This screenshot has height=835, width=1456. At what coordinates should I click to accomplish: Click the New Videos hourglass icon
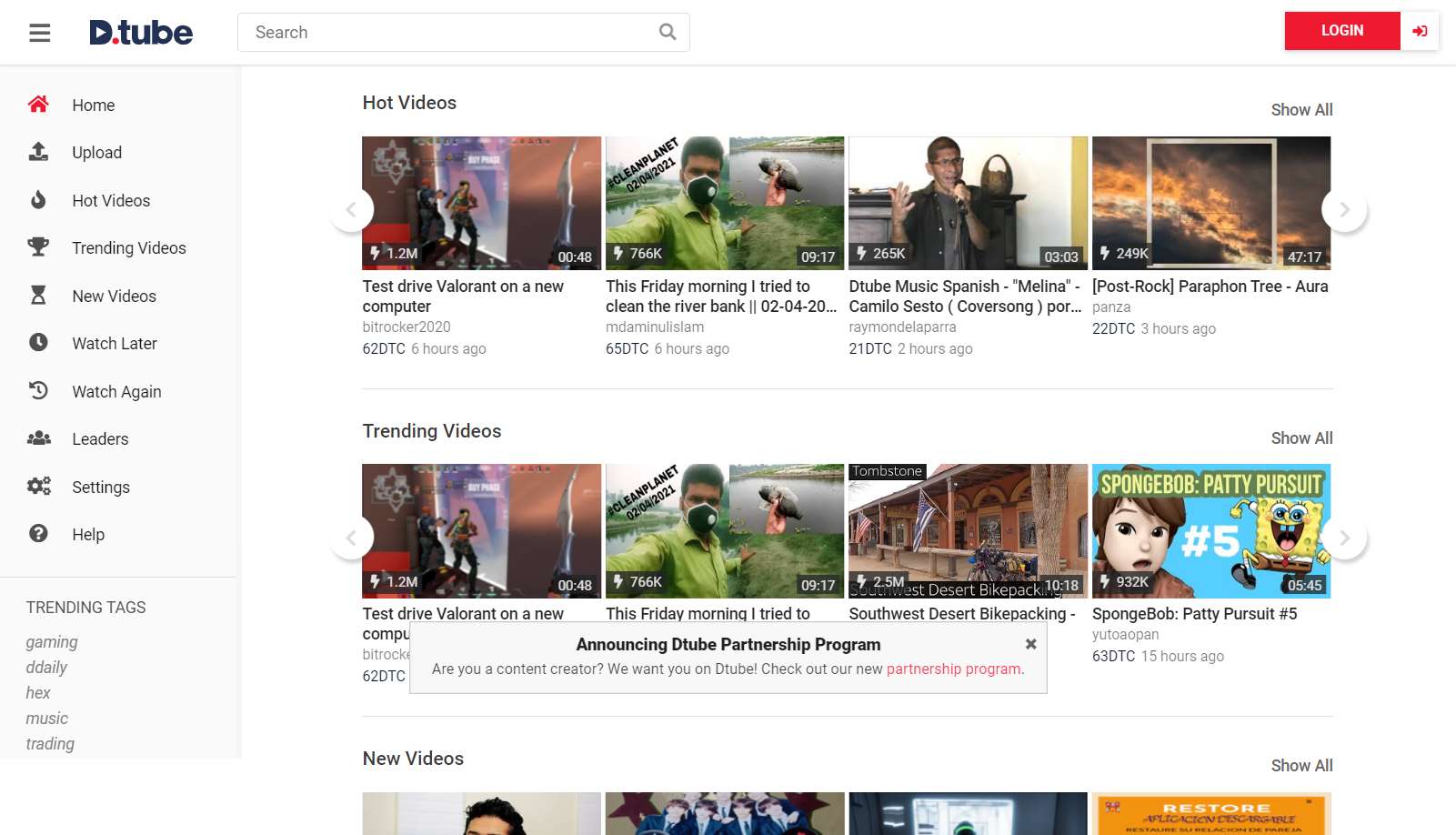pyautogui.click(x=38, y=296)
